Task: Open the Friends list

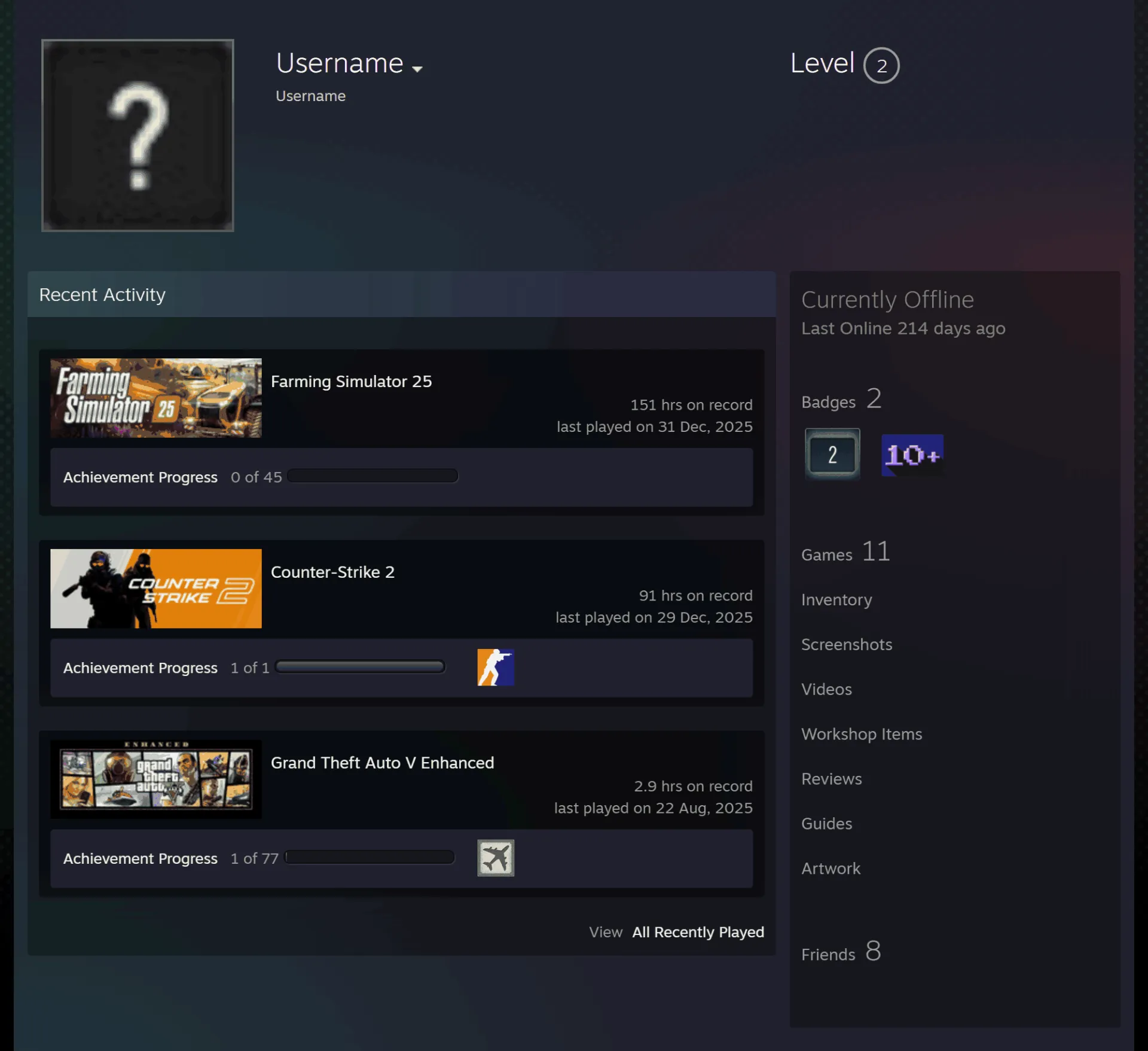Action: click(841, 951)
